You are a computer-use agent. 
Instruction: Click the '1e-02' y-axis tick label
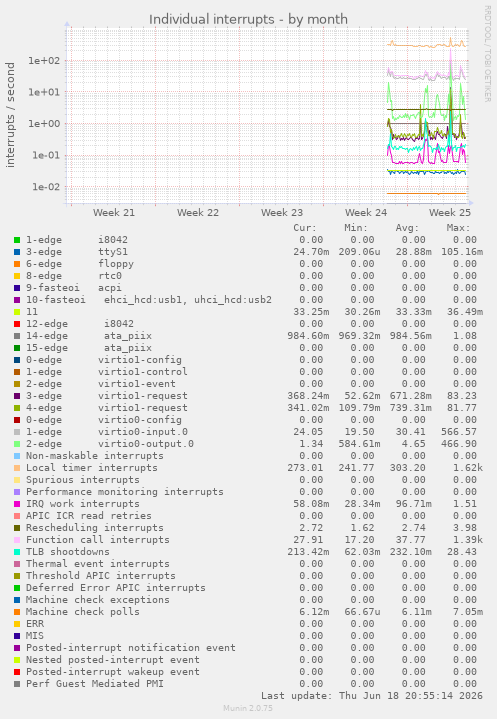pyautogui.click(x=46, y=187)
